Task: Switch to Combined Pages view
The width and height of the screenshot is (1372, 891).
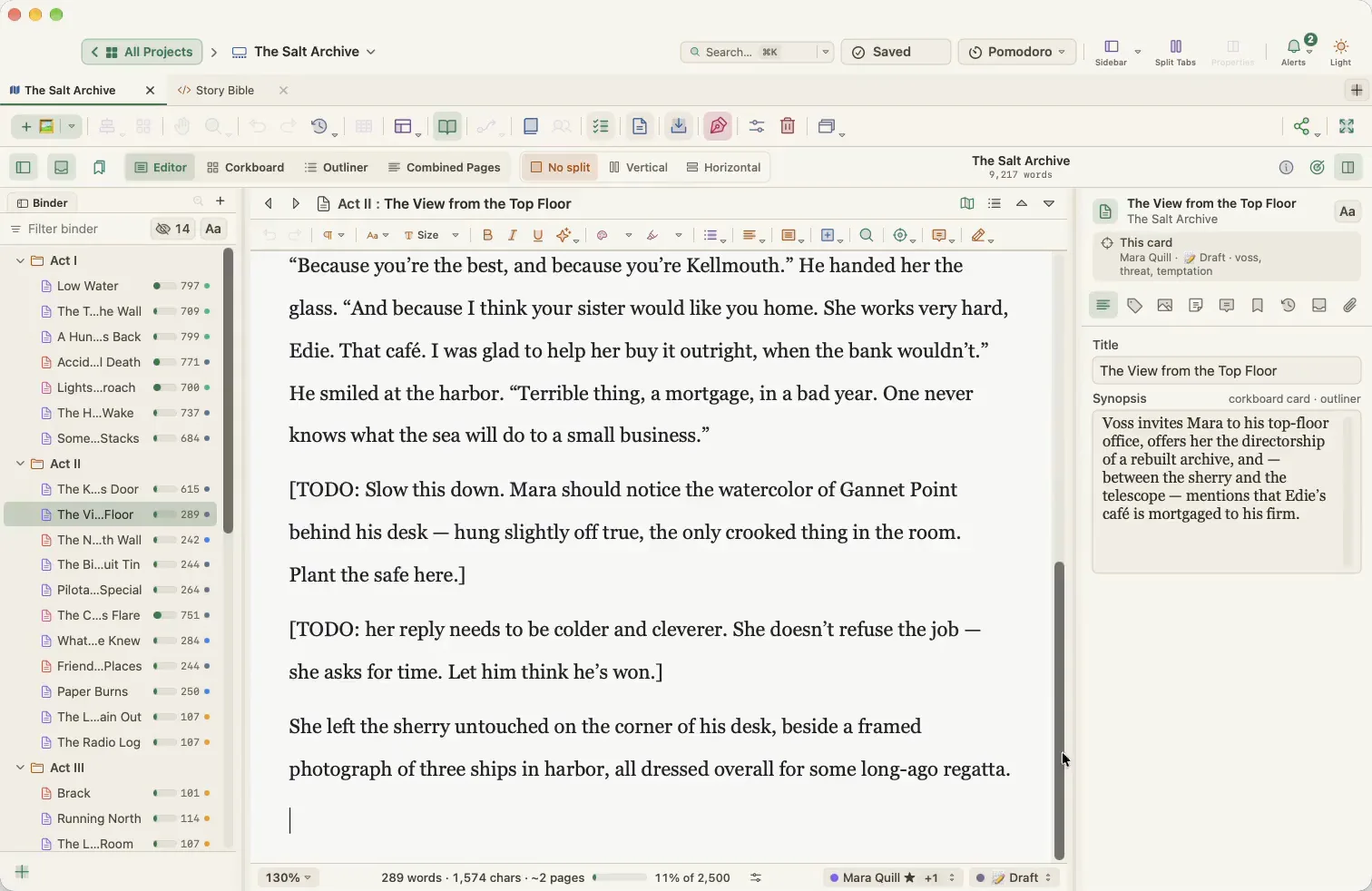Action: [x=444, y=167]
